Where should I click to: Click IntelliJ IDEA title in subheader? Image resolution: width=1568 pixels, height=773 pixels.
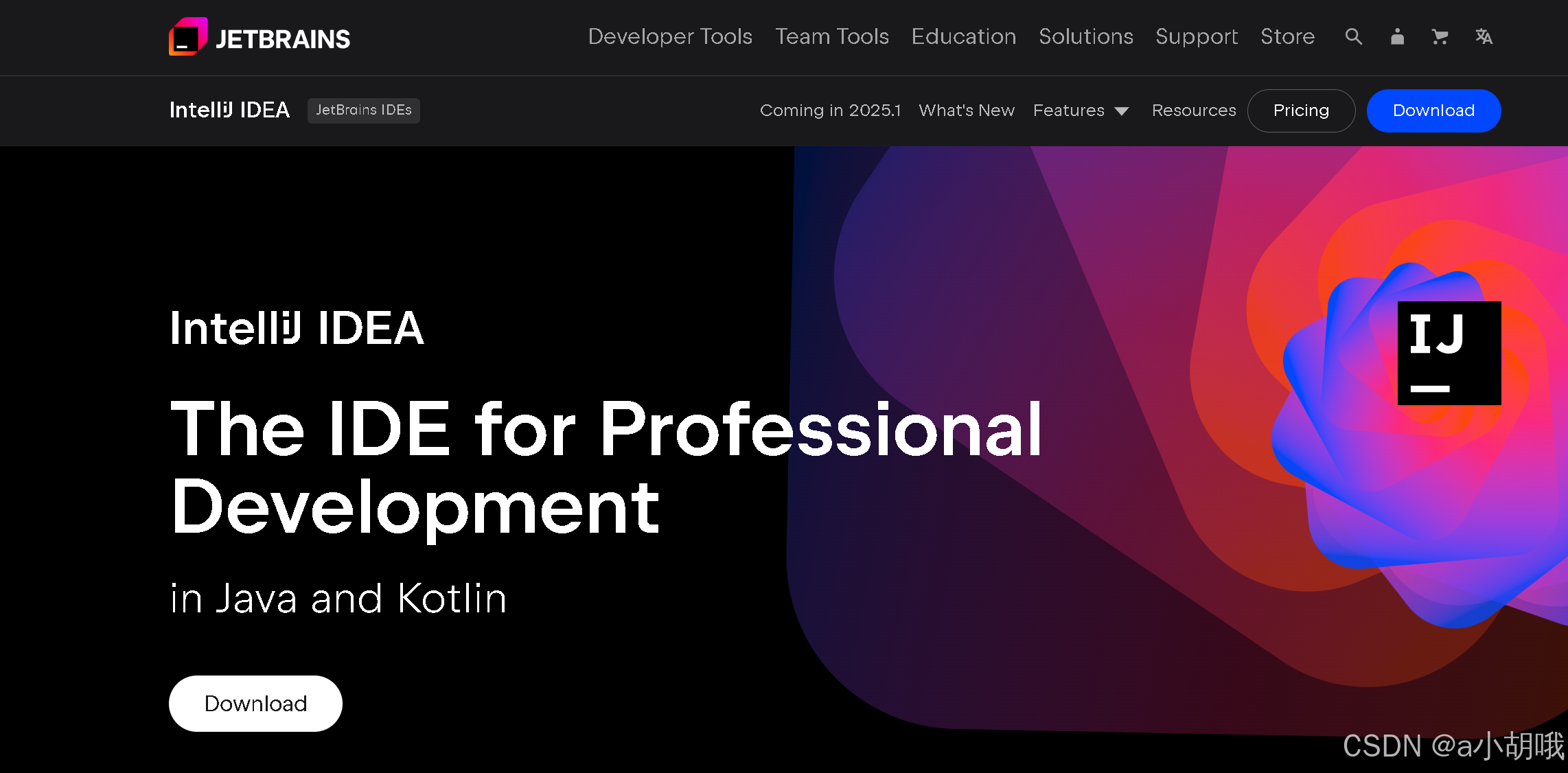[x=229, y=111]
